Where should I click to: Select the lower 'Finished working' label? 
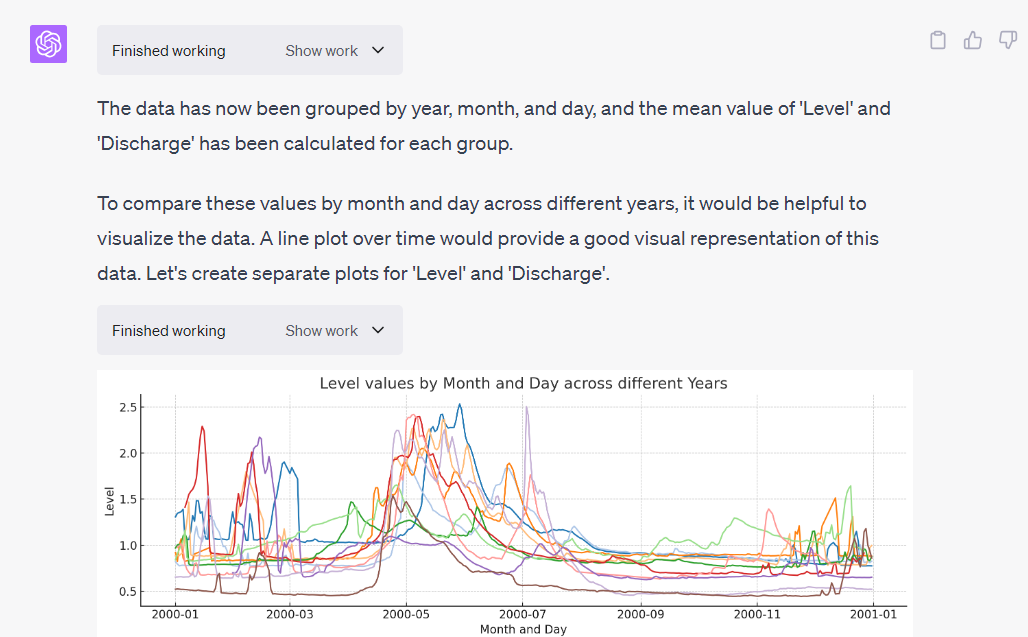tap(168, 330)
